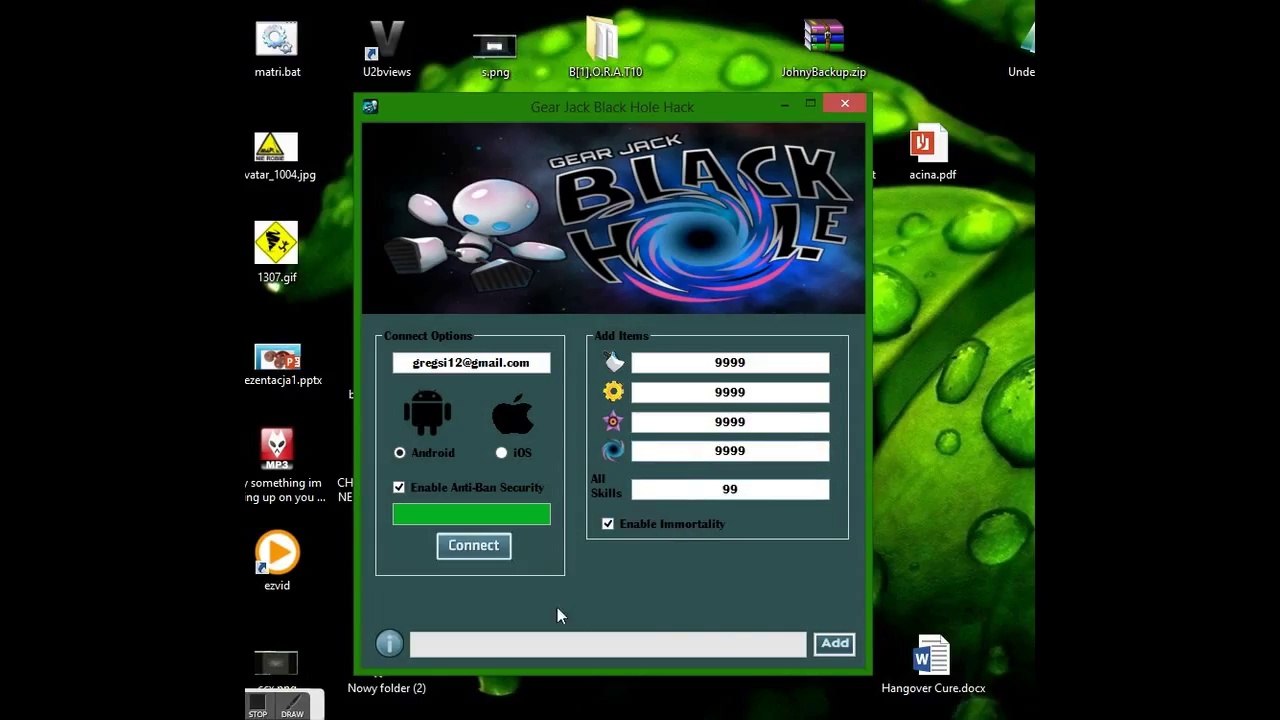Click the STOP recorder button
This screenshot has height=720, width=1280.
point(258,705)
